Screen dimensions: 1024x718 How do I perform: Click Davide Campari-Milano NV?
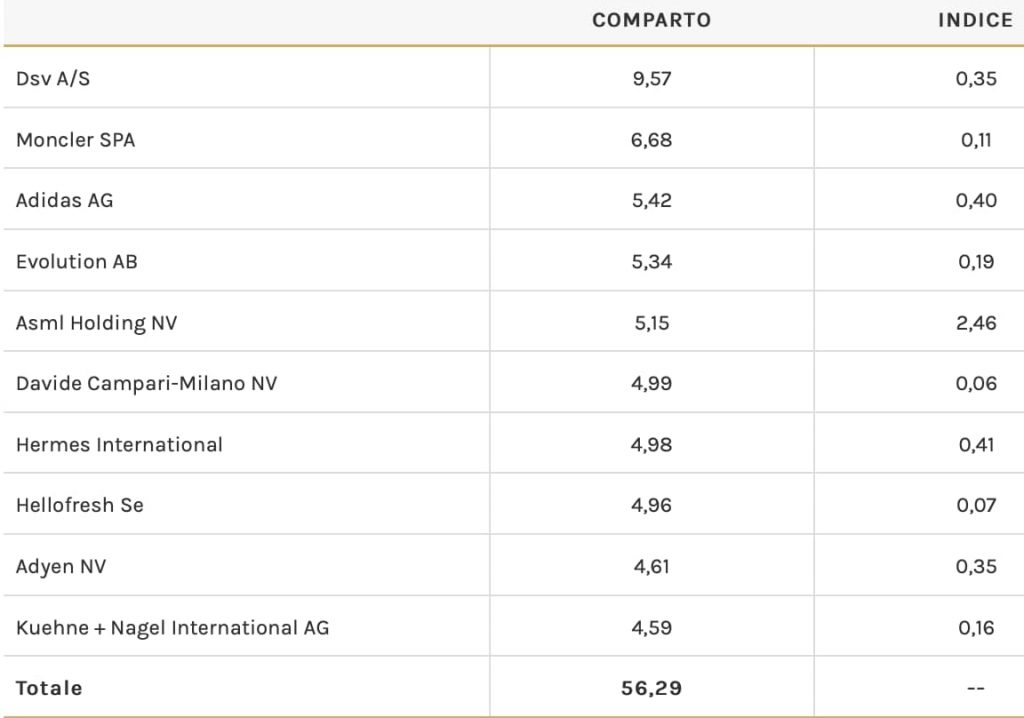click(146, 383)
